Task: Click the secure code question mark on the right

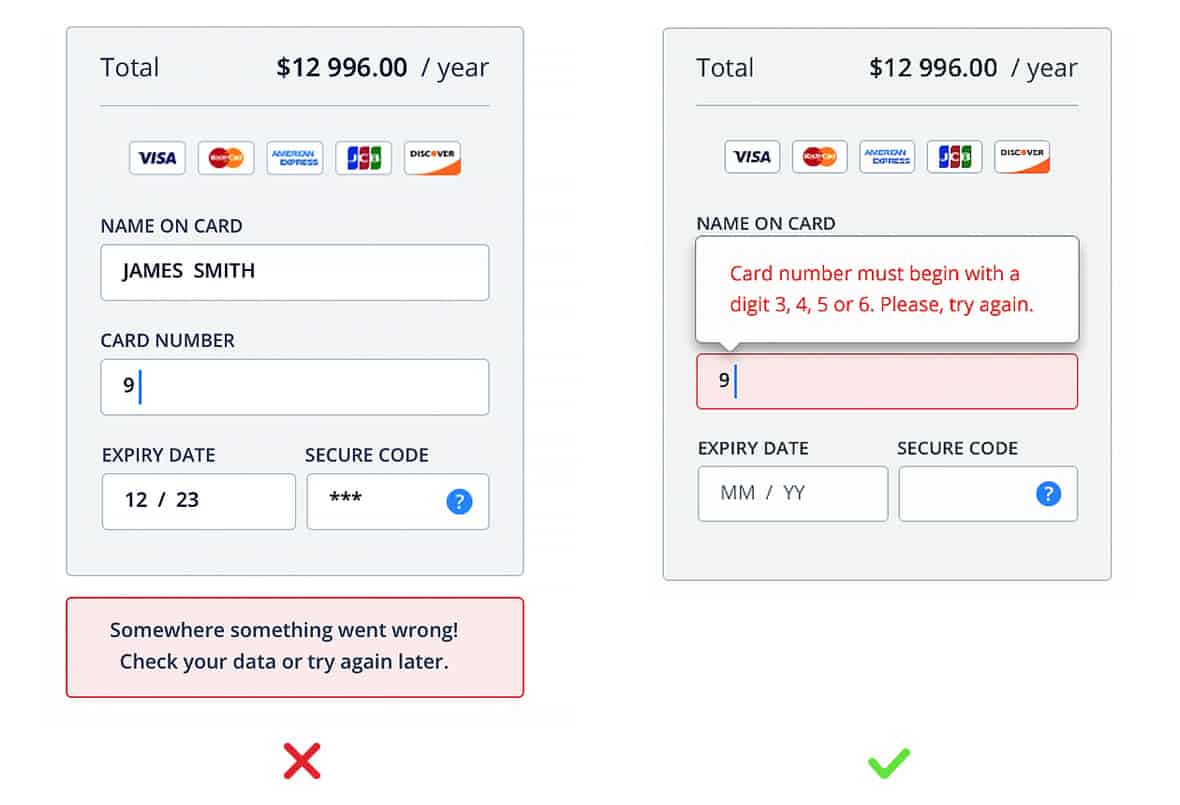Action: tap(1047, 493)
